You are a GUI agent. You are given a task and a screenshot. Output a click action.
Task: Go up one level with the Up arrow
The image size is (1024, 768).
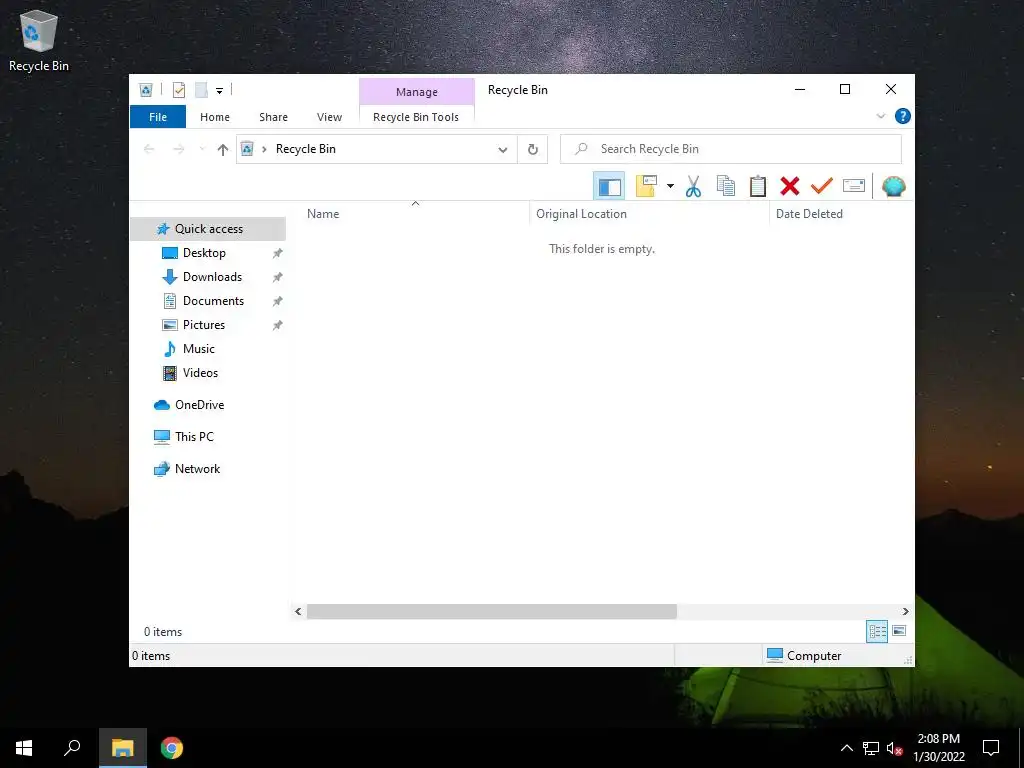pos(223,150)
